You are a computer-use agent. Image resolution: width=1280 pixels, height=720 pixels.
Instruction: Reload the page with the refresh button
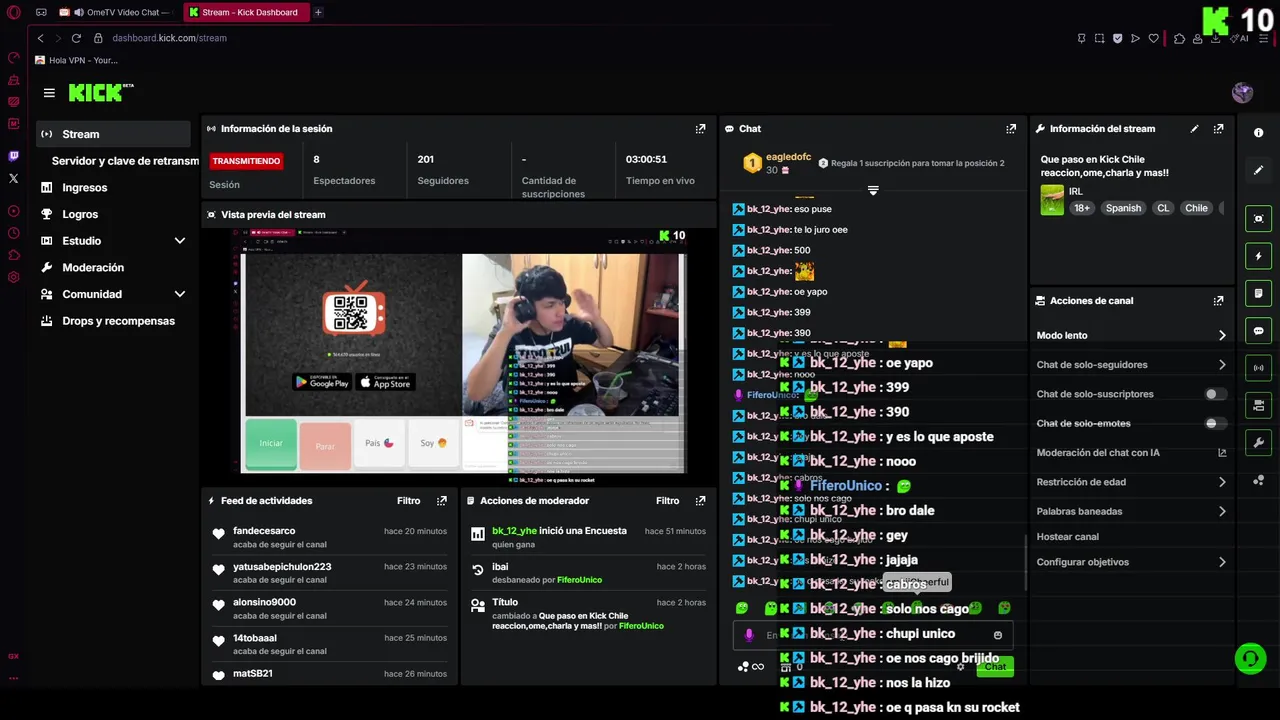[77, 38]
